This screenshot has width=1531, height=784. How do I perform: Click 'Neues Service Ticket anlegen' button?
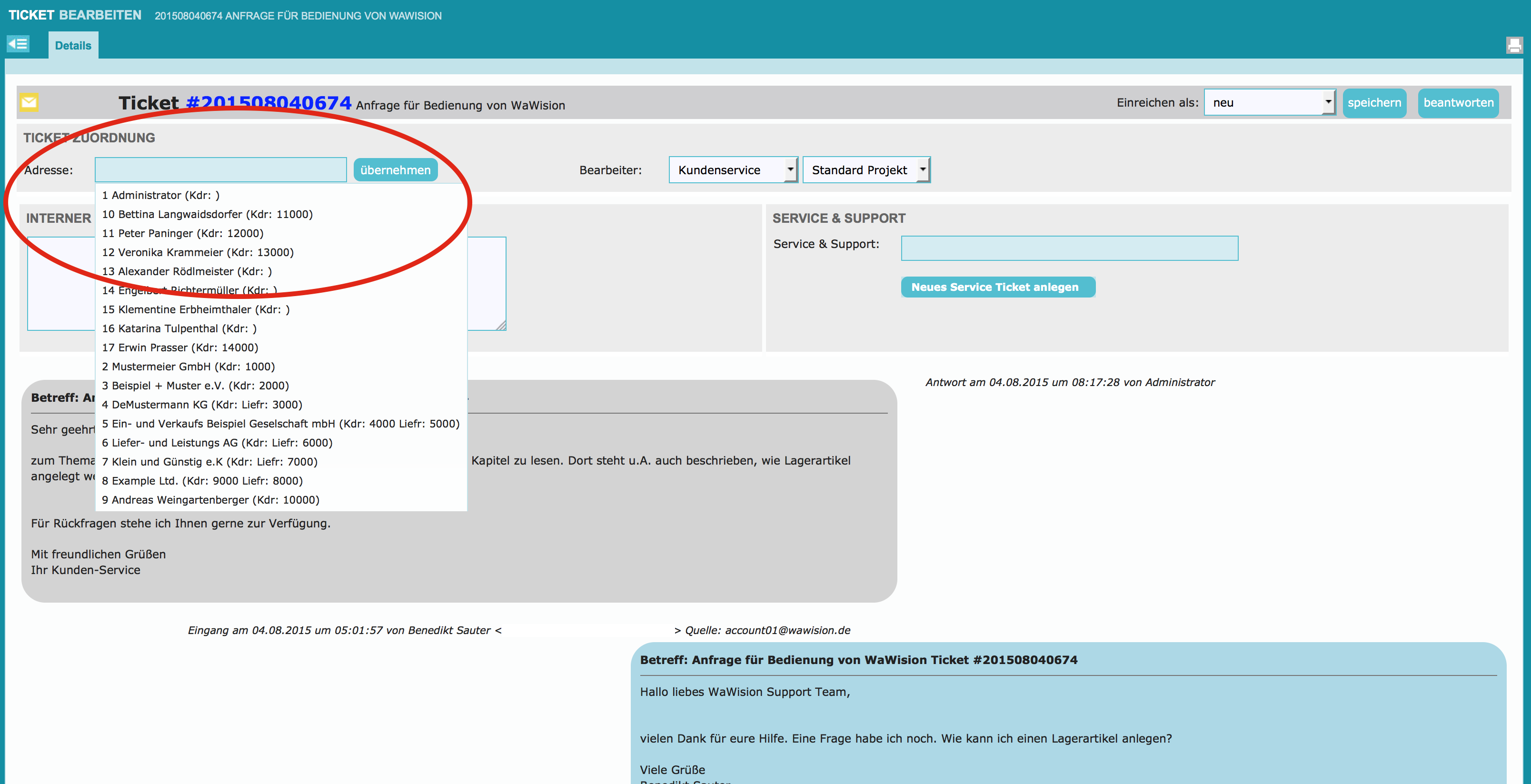[997, 287]
